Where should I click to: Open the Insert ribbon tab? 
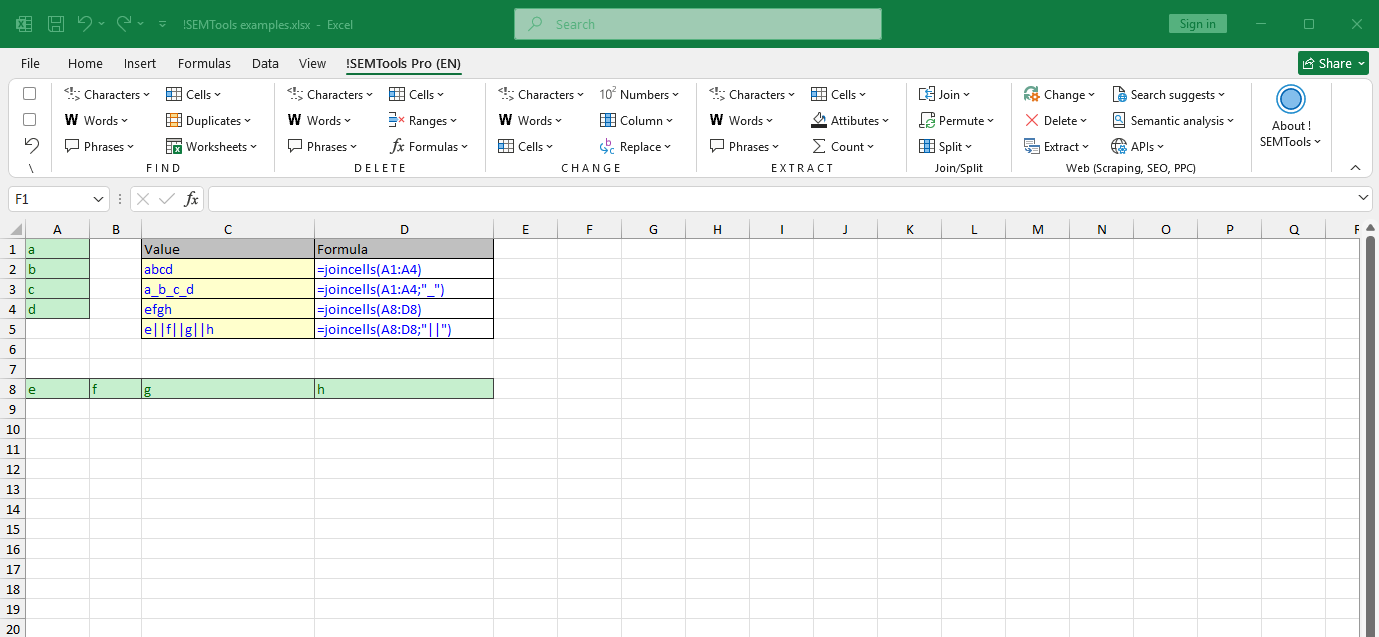point(139,63)
